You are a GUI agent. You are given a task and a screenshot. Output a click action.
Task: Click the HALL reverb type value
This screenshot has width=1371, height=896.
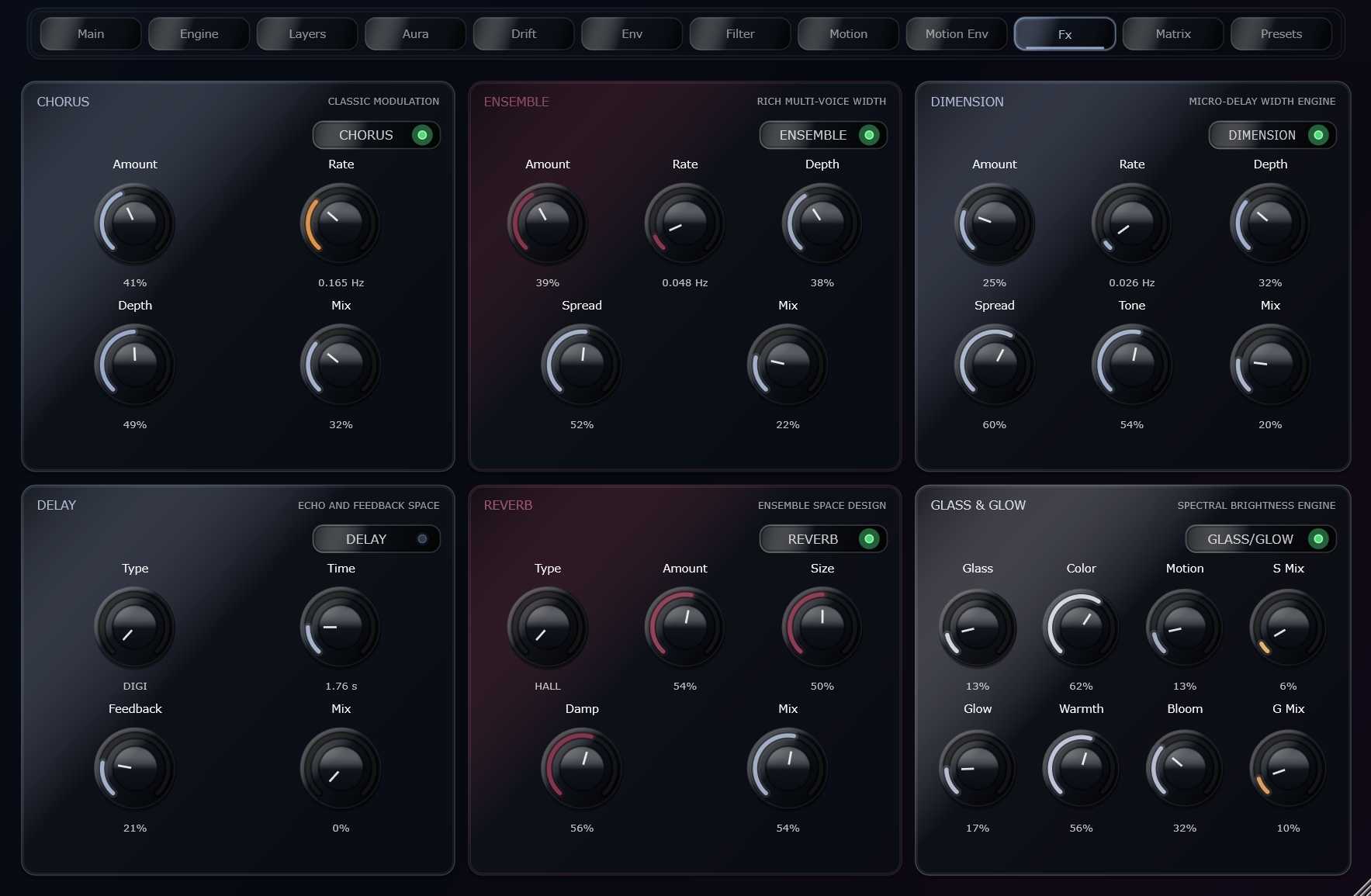point(547,687)
